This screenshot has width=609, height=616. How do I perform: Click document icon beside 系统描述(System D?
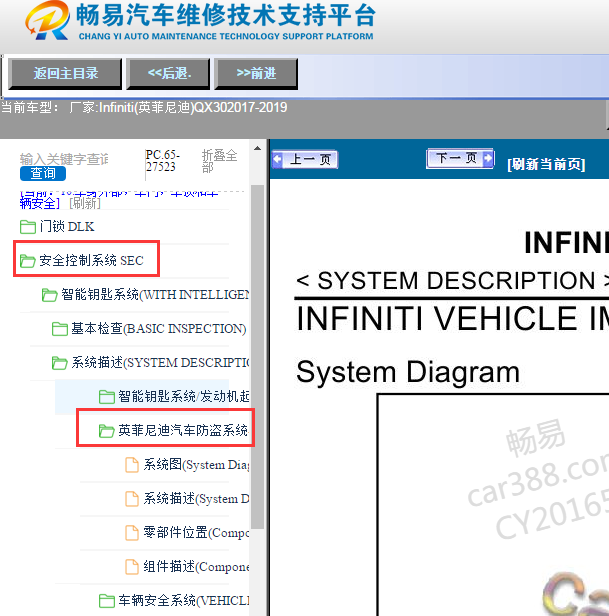[132, 499]
